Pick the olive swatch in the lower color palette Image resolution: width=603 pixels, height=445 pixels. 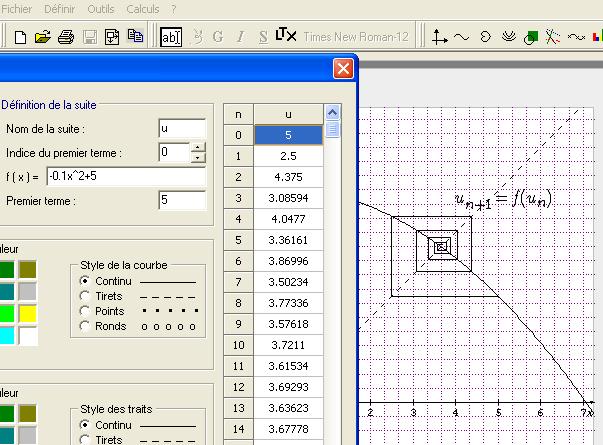28,413
